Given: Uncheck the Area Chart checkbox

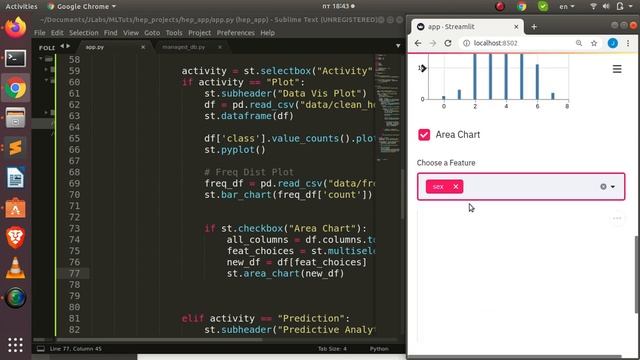Looking at the screenshot, I should [424, 135].
